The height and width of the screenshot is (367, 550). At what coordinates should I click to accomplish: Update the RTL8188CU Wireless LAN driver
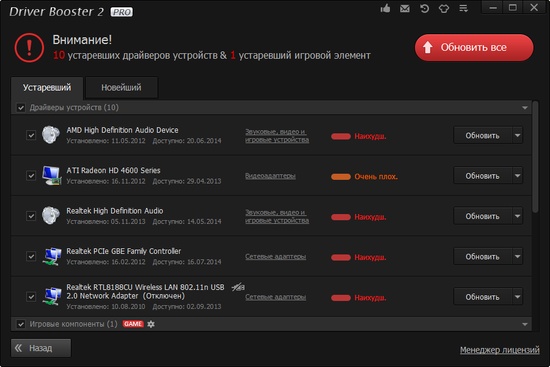click(x=483, y=297)
